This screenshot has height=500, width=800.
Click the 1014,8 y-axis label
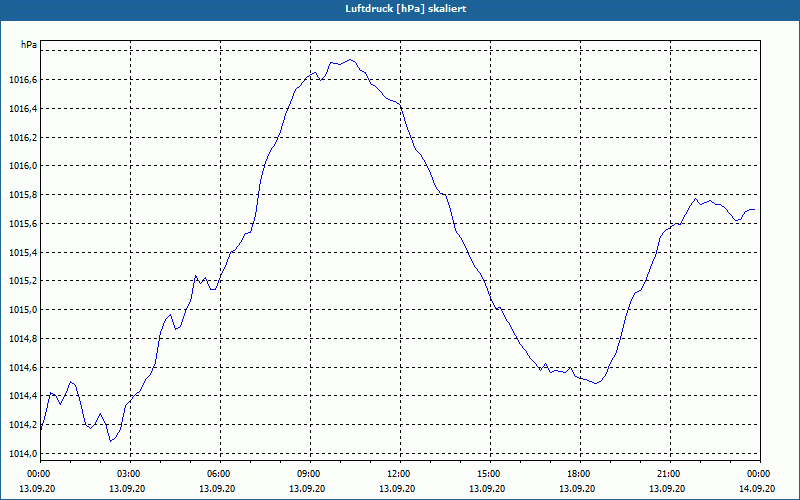pos(22,339)
